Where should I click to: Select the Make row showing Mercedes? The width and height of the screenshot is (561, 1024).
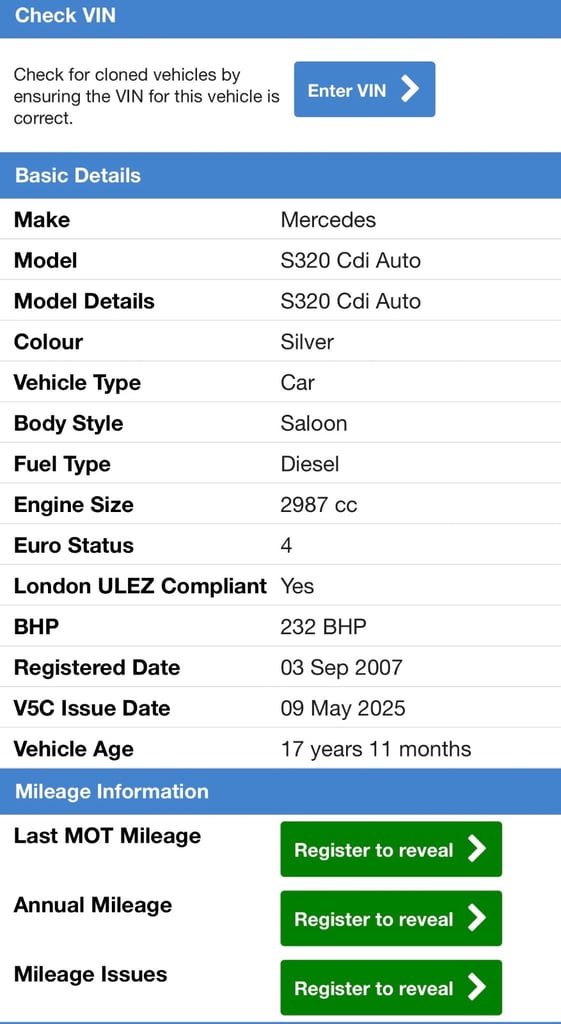280,219
